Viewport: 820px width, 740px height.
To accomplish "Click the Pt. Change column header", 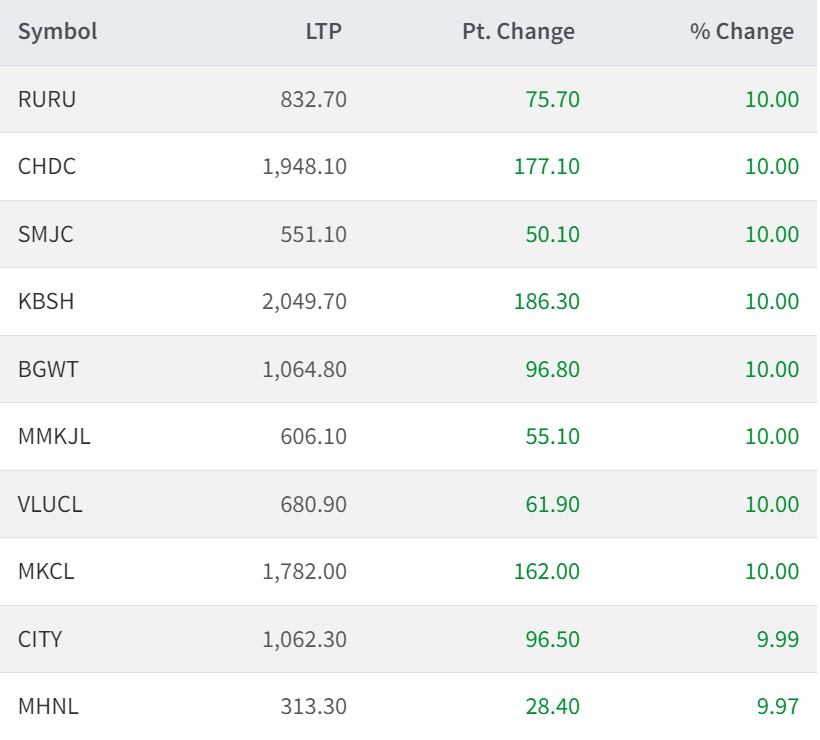I will coord(518,31).
